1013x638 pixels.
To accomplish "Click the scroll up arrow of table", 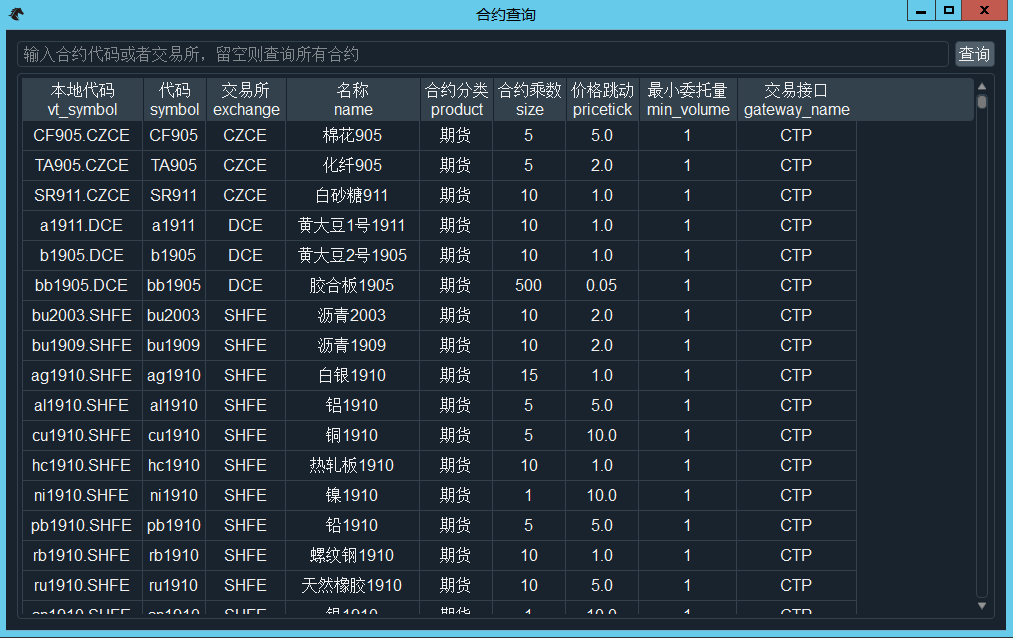I will pos(981,86).
